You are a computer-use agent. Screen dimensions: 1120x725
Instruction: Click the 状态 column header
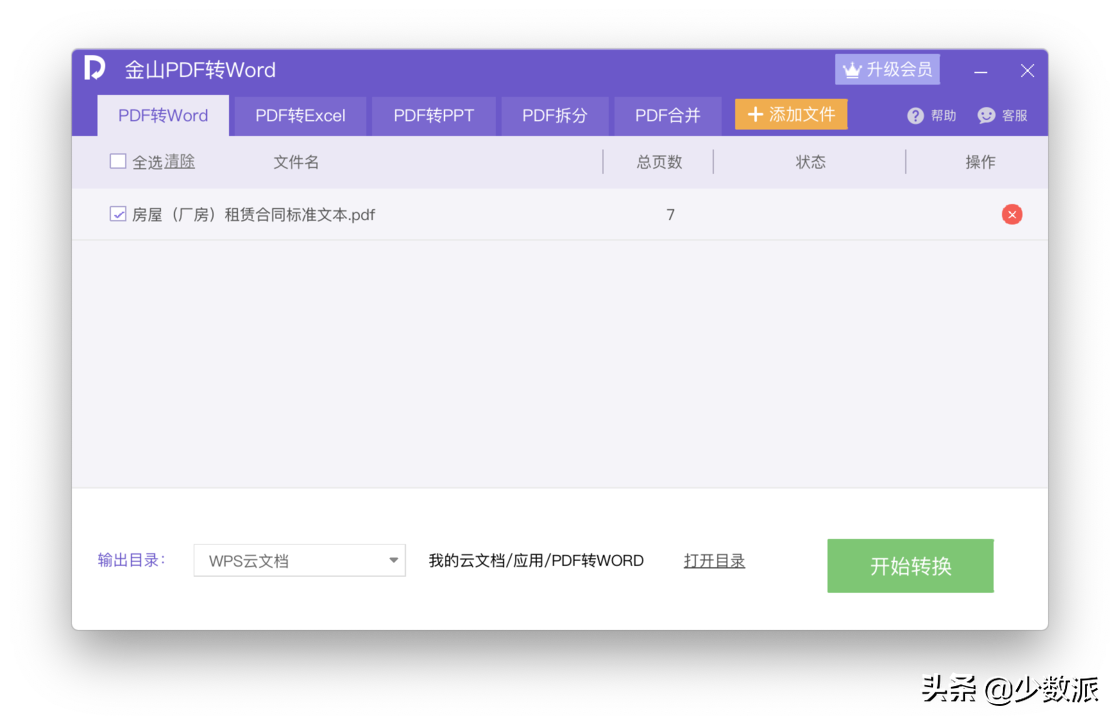(811, 162)
